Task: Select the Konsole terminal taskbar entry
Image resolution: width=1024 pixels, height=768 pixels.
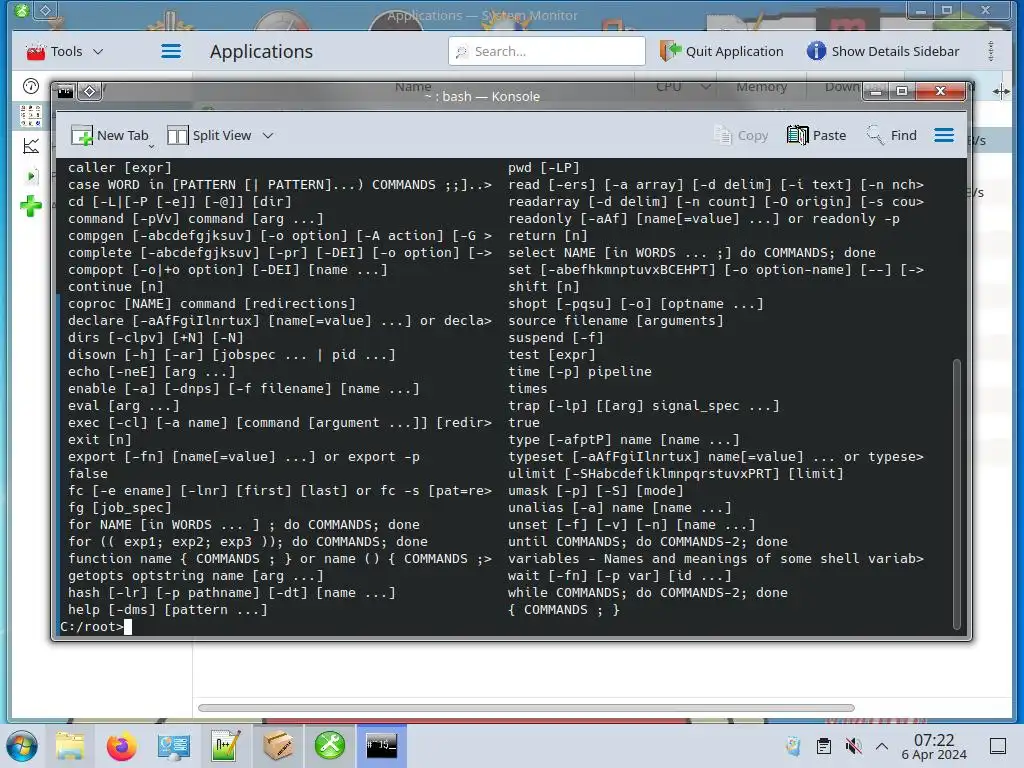Action: 381,746
